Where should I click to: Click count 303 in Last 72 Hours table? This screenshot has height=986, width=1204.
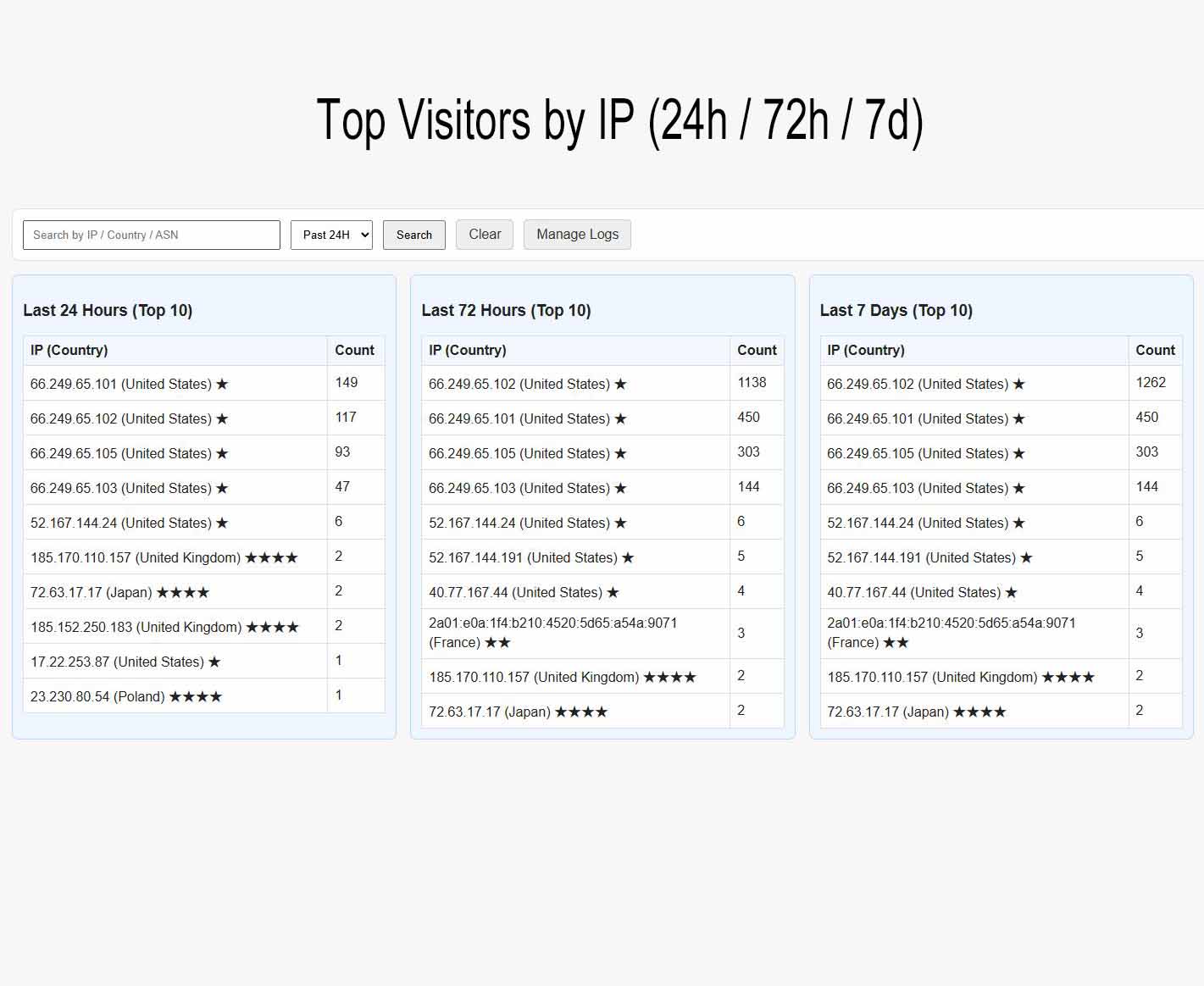(748, 452)
